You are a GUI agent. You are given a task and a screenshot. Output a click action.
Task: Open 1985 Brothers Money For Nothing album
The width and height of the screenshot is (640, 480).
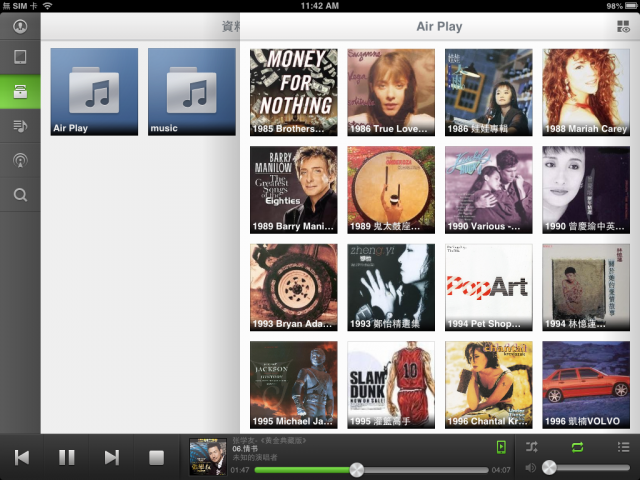(293, 92)
